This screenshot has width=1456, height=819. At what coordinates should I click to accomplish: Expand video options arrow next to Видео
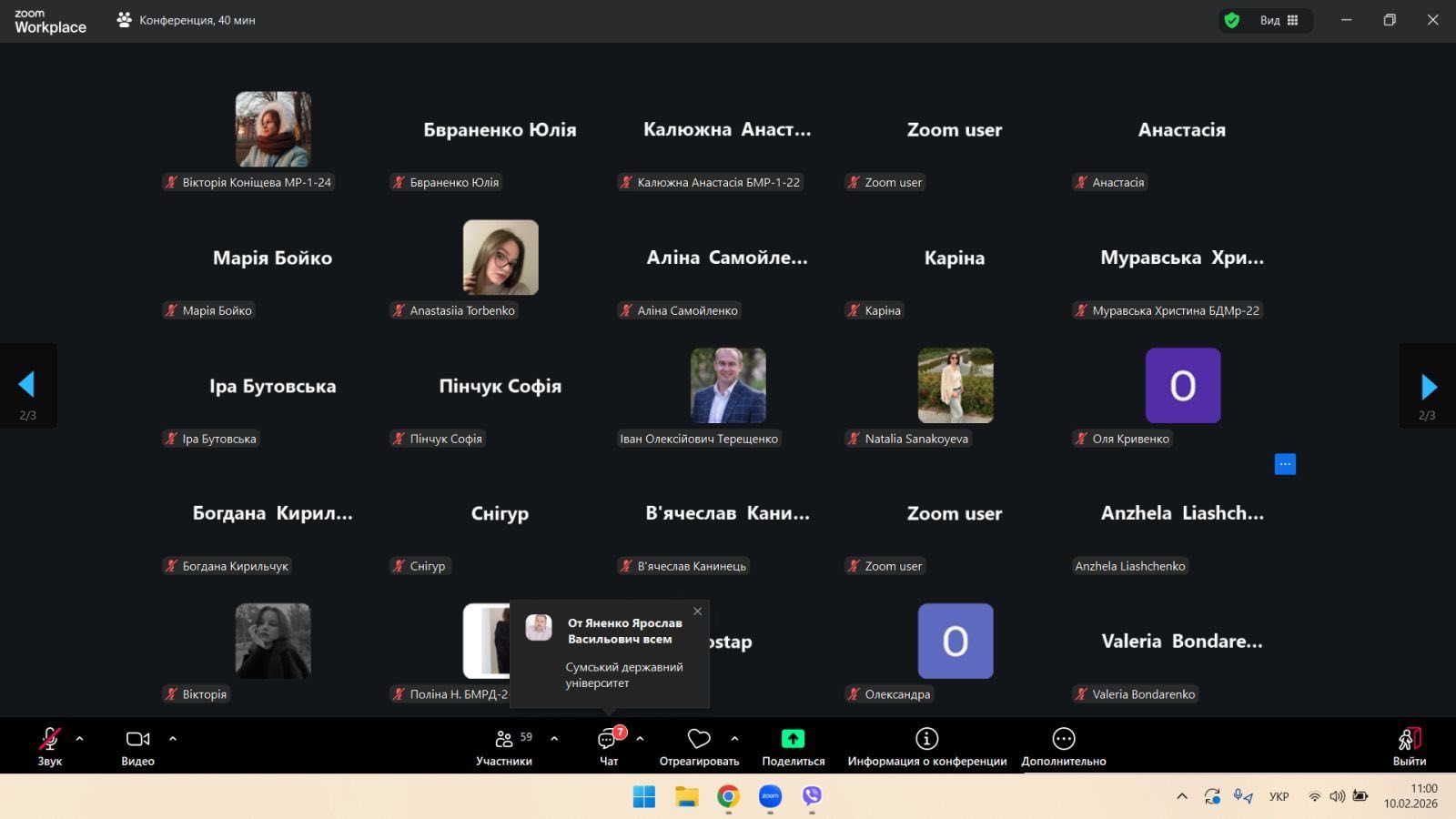click(x=173, y=739)
